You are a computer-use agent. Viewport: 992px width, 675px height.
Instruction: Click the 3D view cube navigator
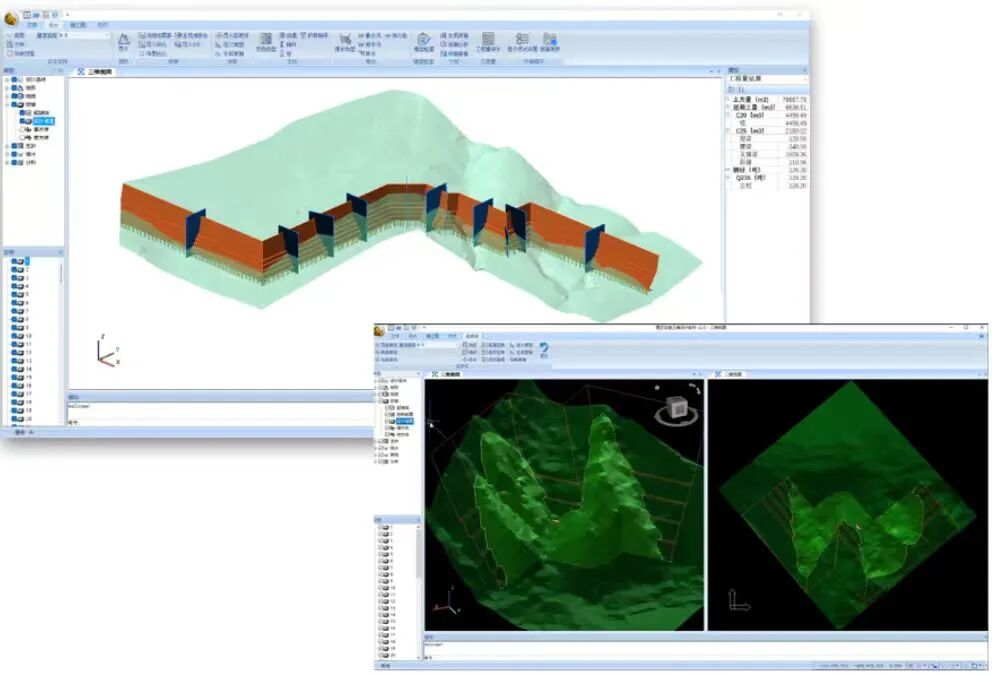[x=672, y=411]
